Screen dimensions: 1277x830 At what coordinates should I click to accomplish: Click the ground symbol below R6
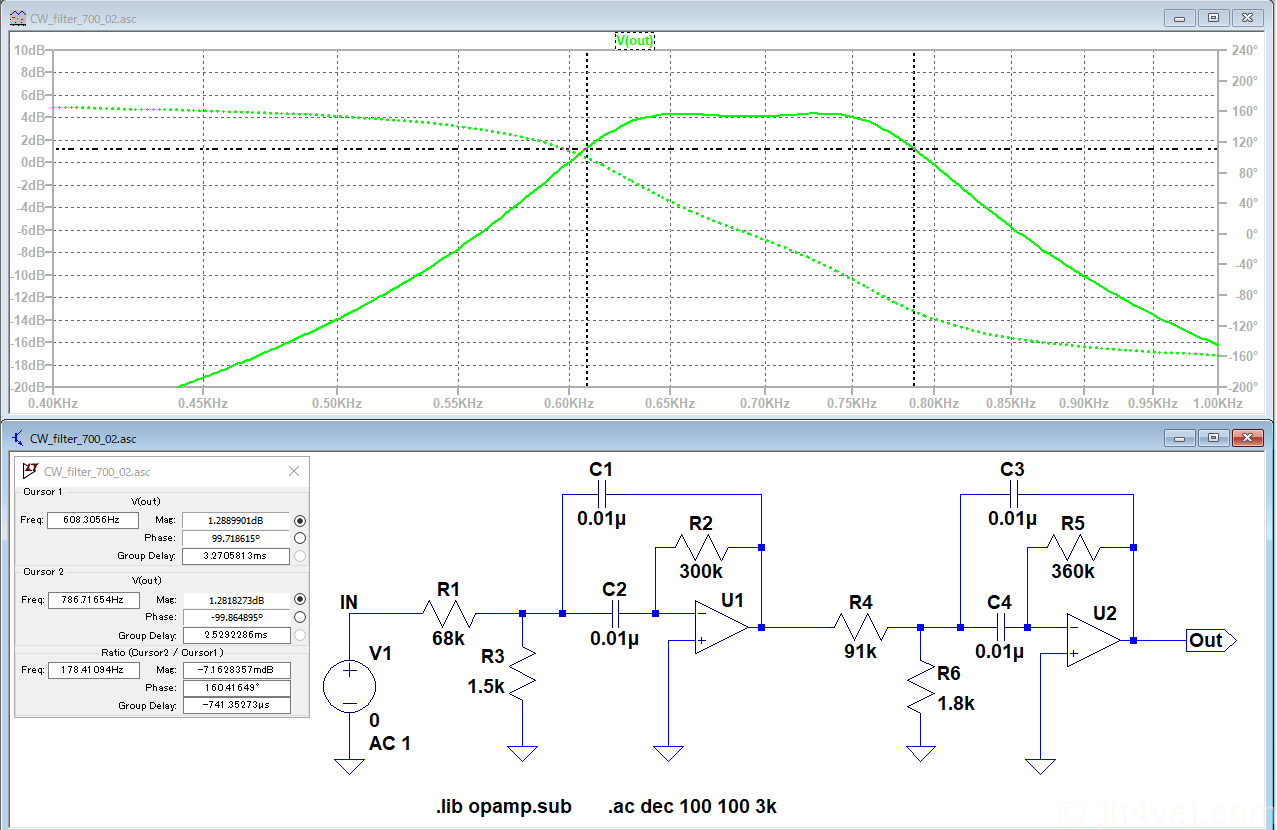(921, 753)
